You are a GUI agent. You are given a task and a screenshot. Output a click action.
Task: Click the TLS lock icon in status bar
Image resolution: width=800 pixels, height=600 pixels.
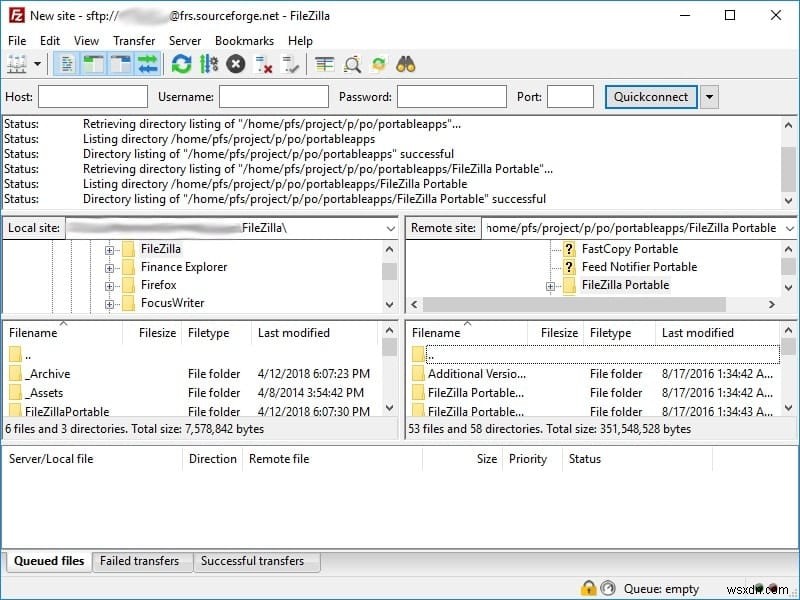[589, 589]
